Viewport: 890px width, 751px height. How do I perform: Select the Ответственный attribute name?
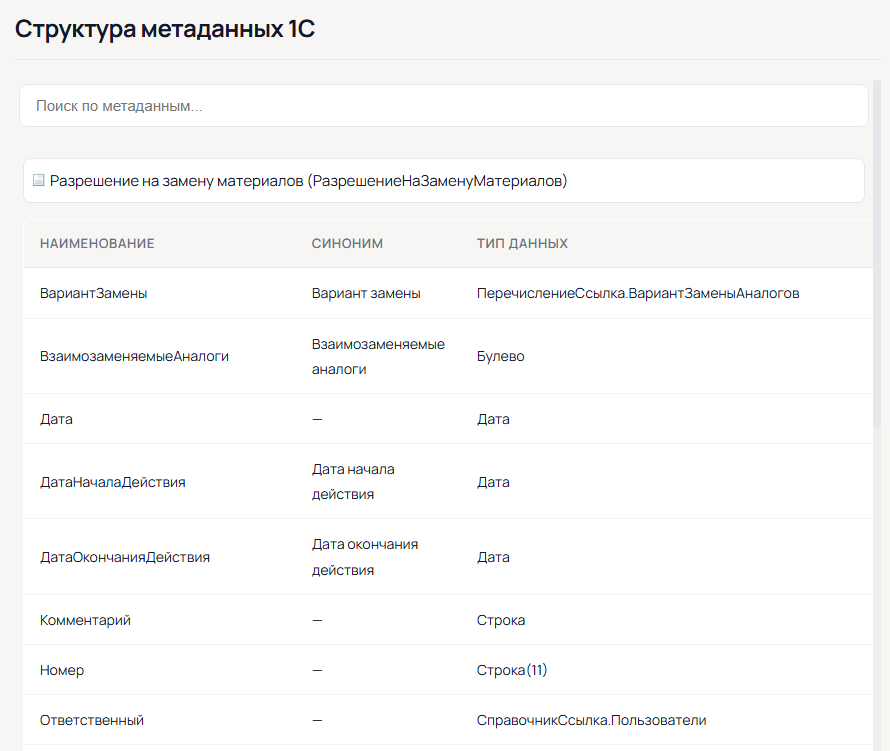coord(92,720)
